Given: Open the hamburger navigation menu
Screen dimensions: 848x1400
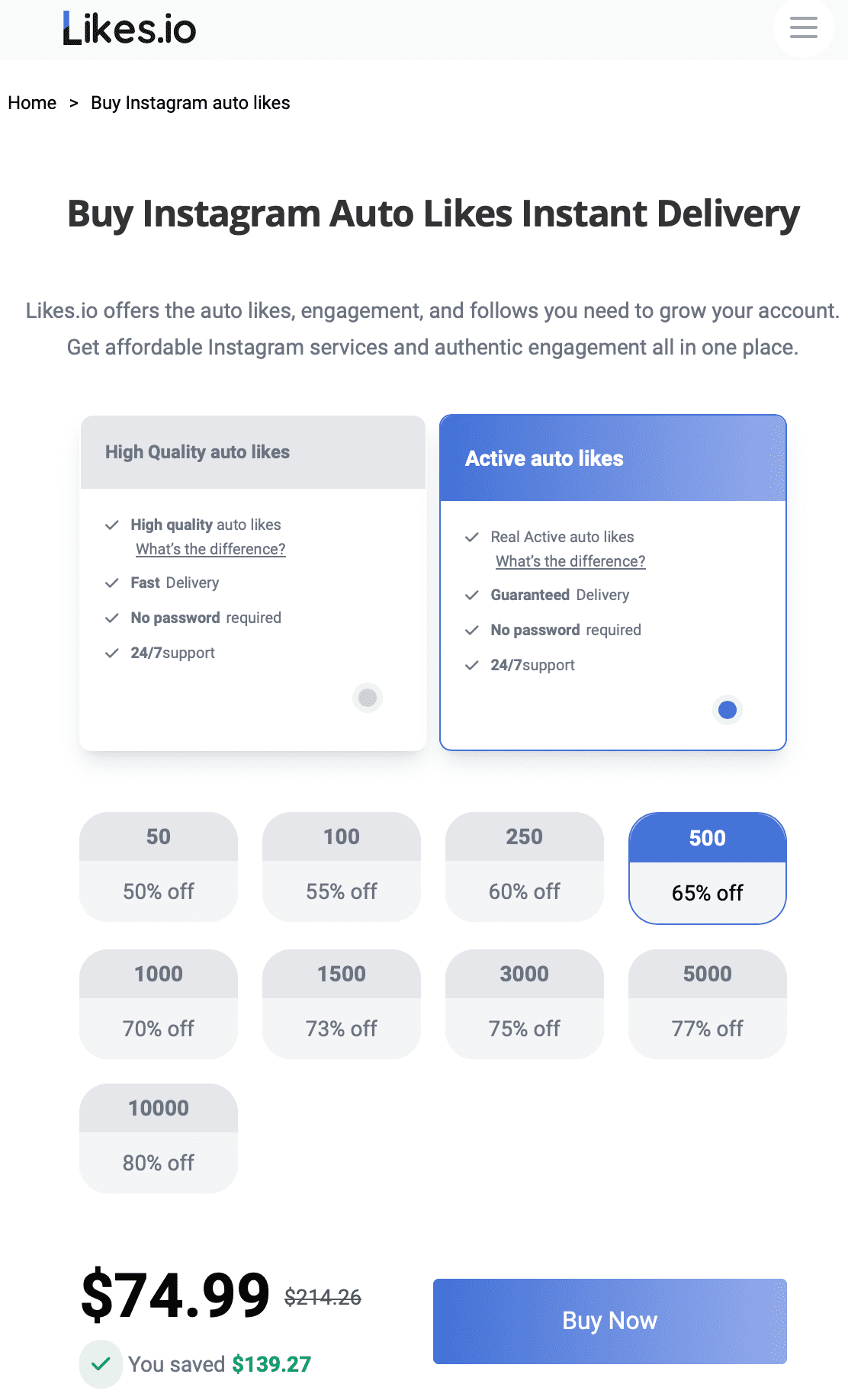Looking at the screenshot, I should 802,28.
